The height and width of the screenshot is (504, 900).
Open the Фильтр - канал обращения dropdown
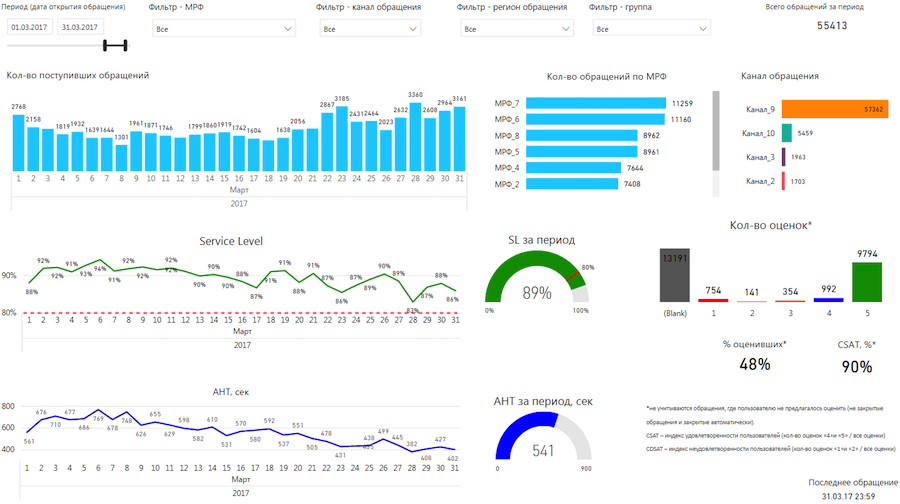click(370, 29)
